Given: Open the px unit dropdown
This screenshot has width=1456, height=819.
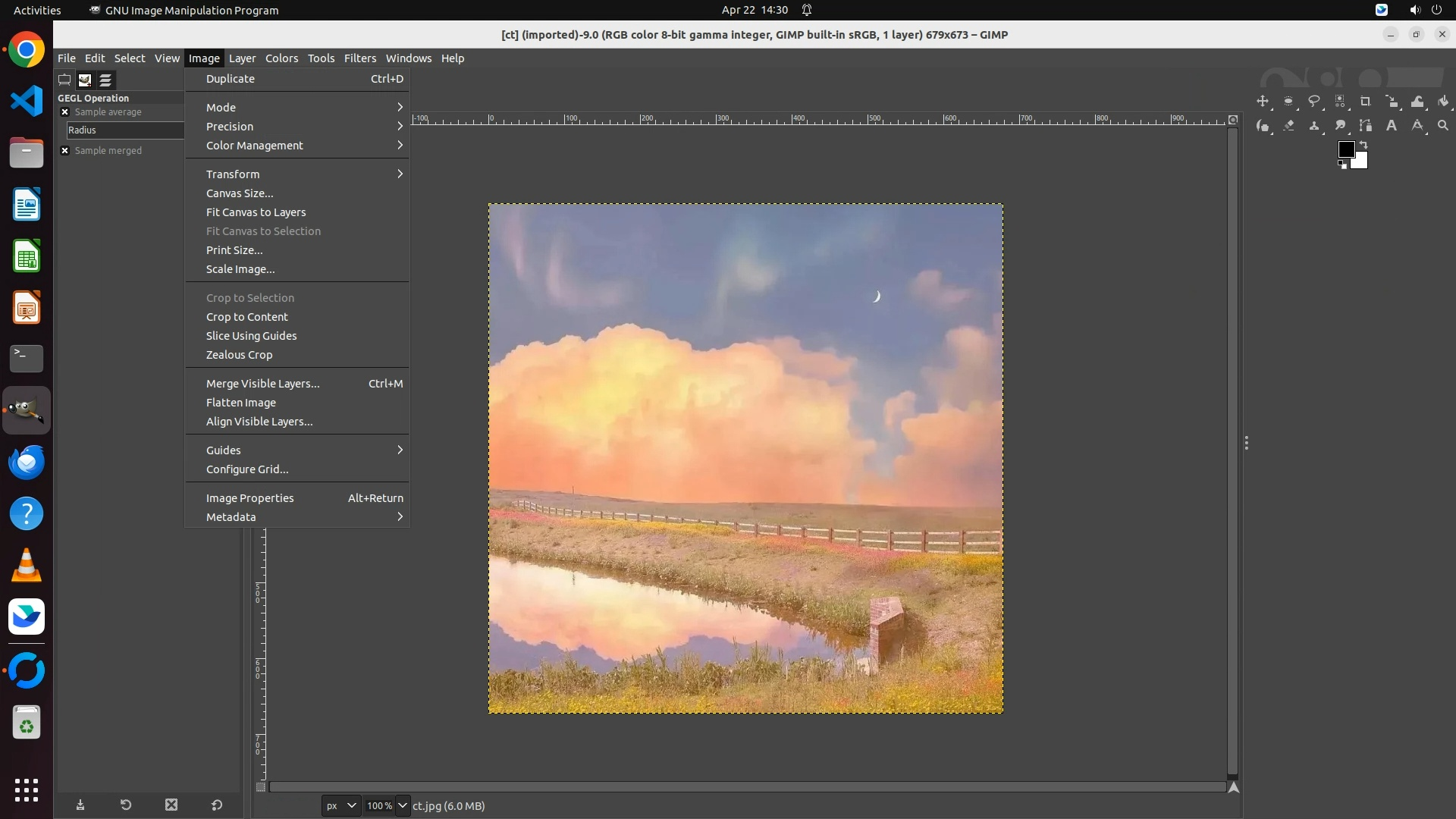Looking at the screenshot, I should coord(341,806).
